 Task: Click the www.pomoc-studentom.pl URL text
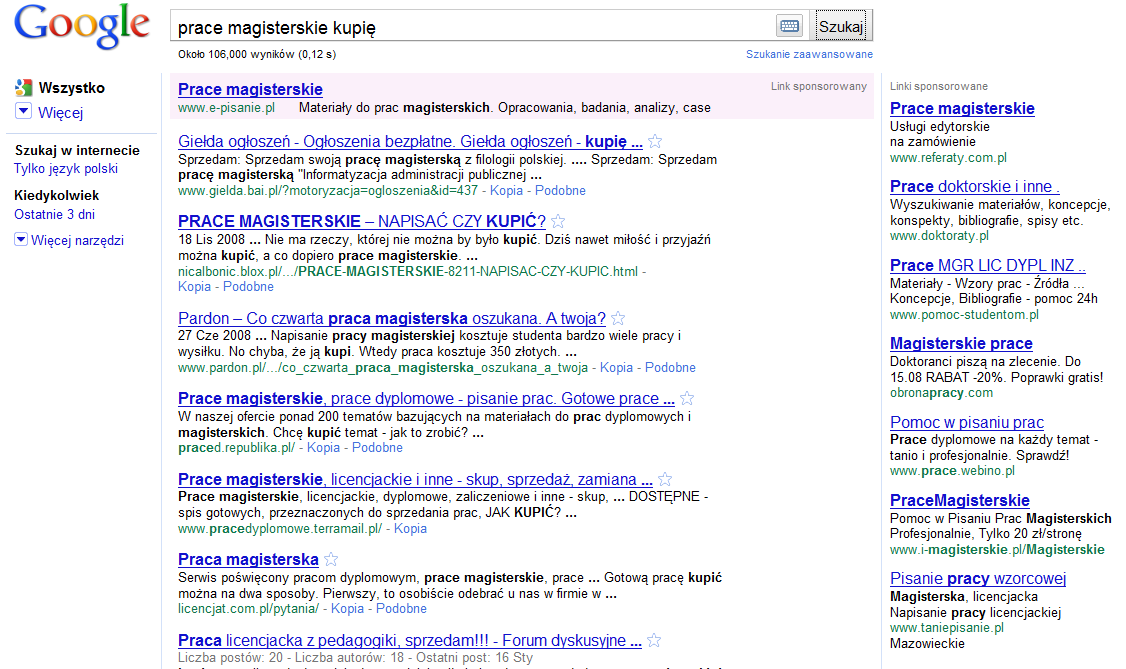(x=964, y=315)
